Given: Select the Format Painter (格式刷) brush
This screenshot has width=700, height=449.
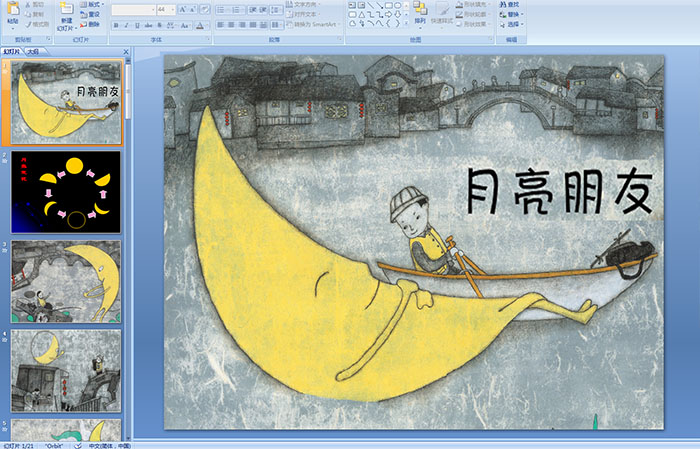Looking at the screenshot, I should 28,24.
